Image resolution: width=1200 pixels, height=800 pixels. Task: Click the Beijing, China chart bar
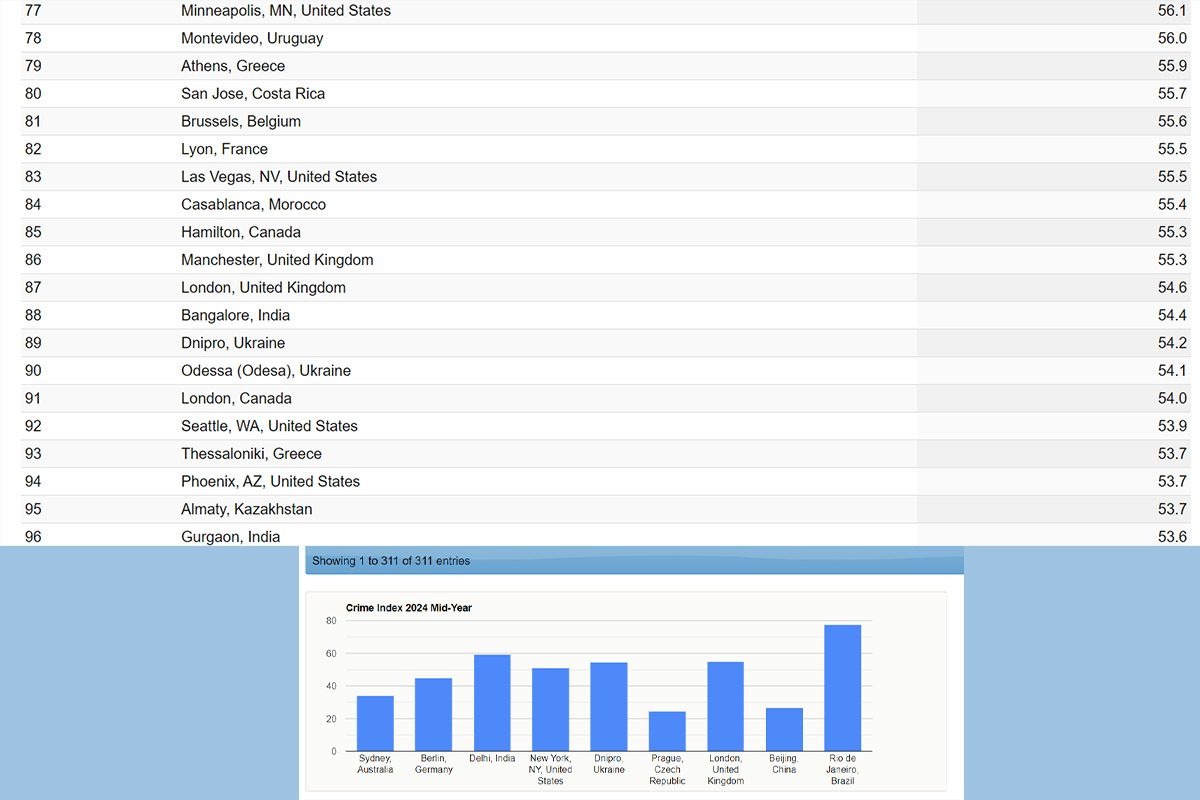click(x=784, y=729)
